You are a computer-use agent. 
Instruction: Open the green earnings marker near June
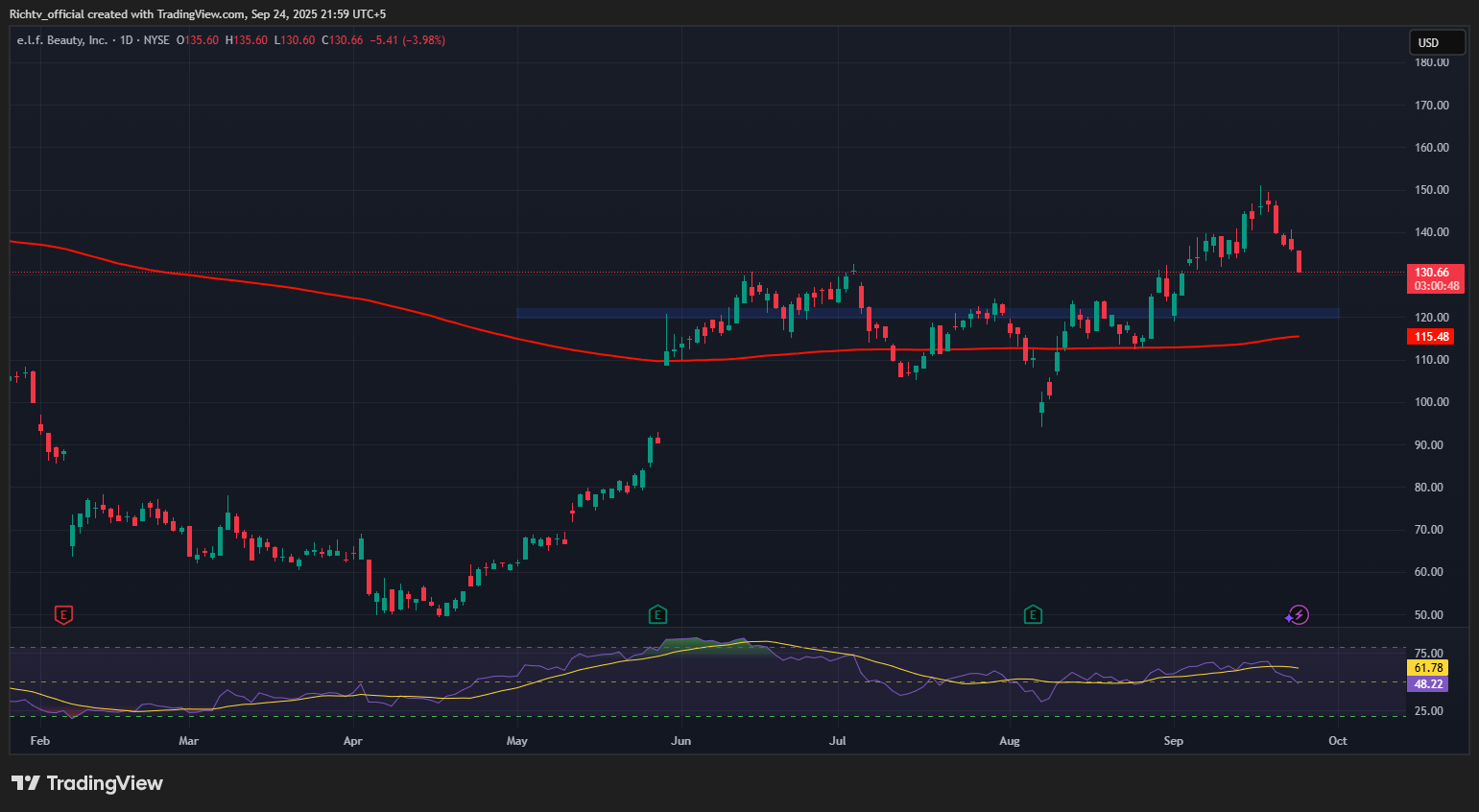(x=657, y=614)
